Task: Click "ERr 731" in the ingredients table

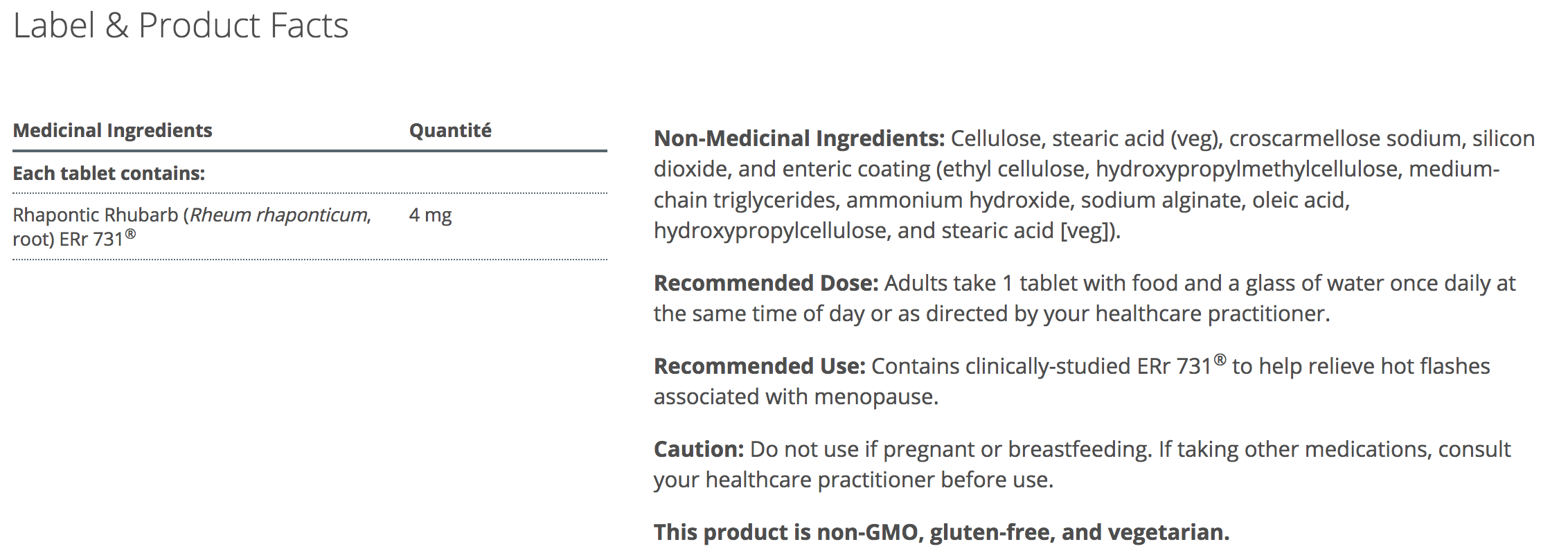Action: [x=91, y=240]
